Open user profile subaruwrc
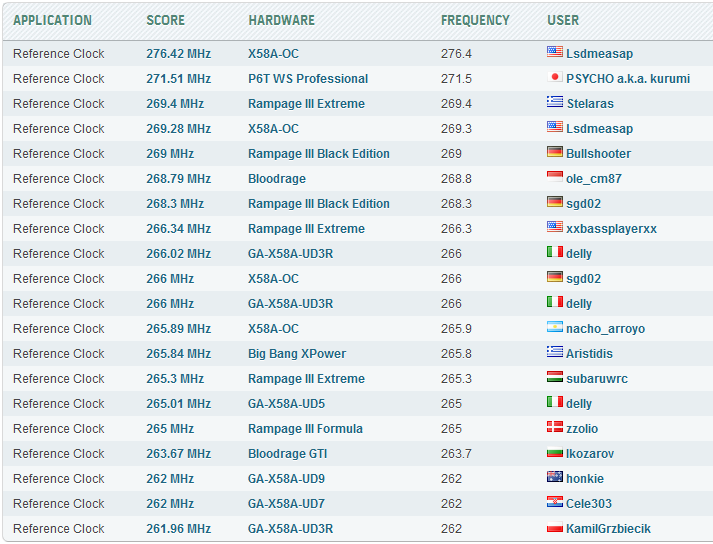 [597, 379]
